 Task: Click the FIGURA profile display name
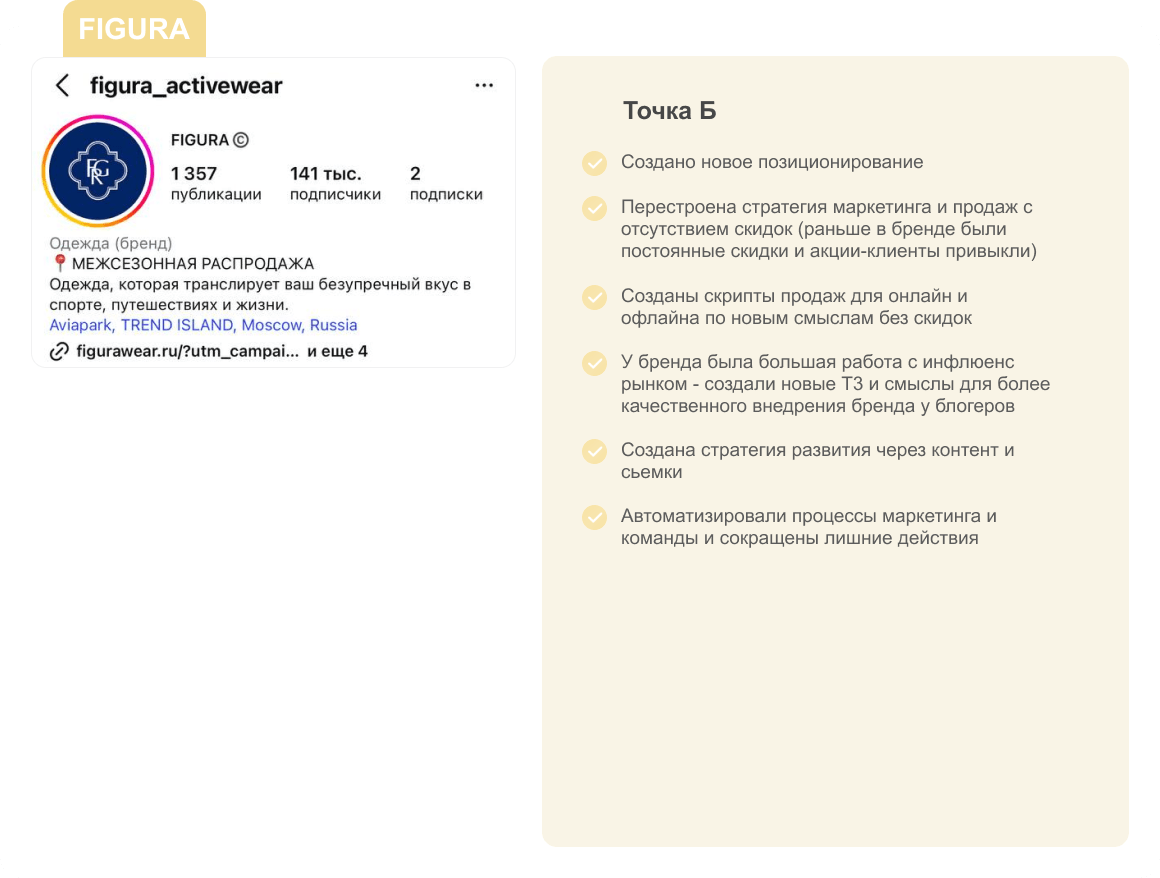click(200, 140)
